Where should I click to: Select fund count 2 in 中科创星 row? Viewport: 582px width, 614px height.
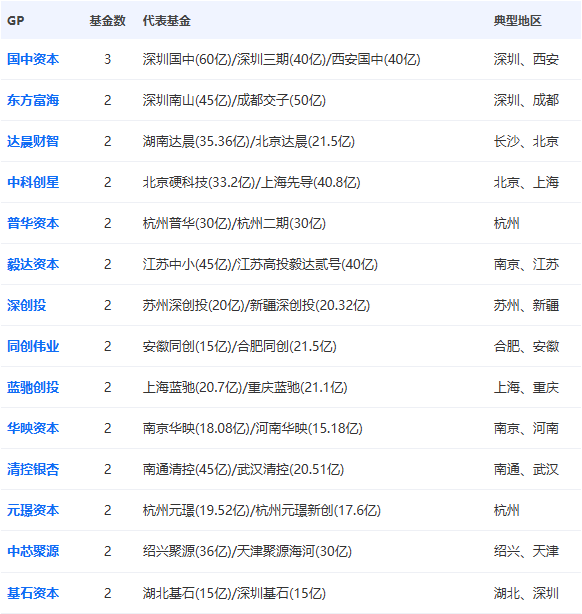pyautogui.click(x=107, y=182)
